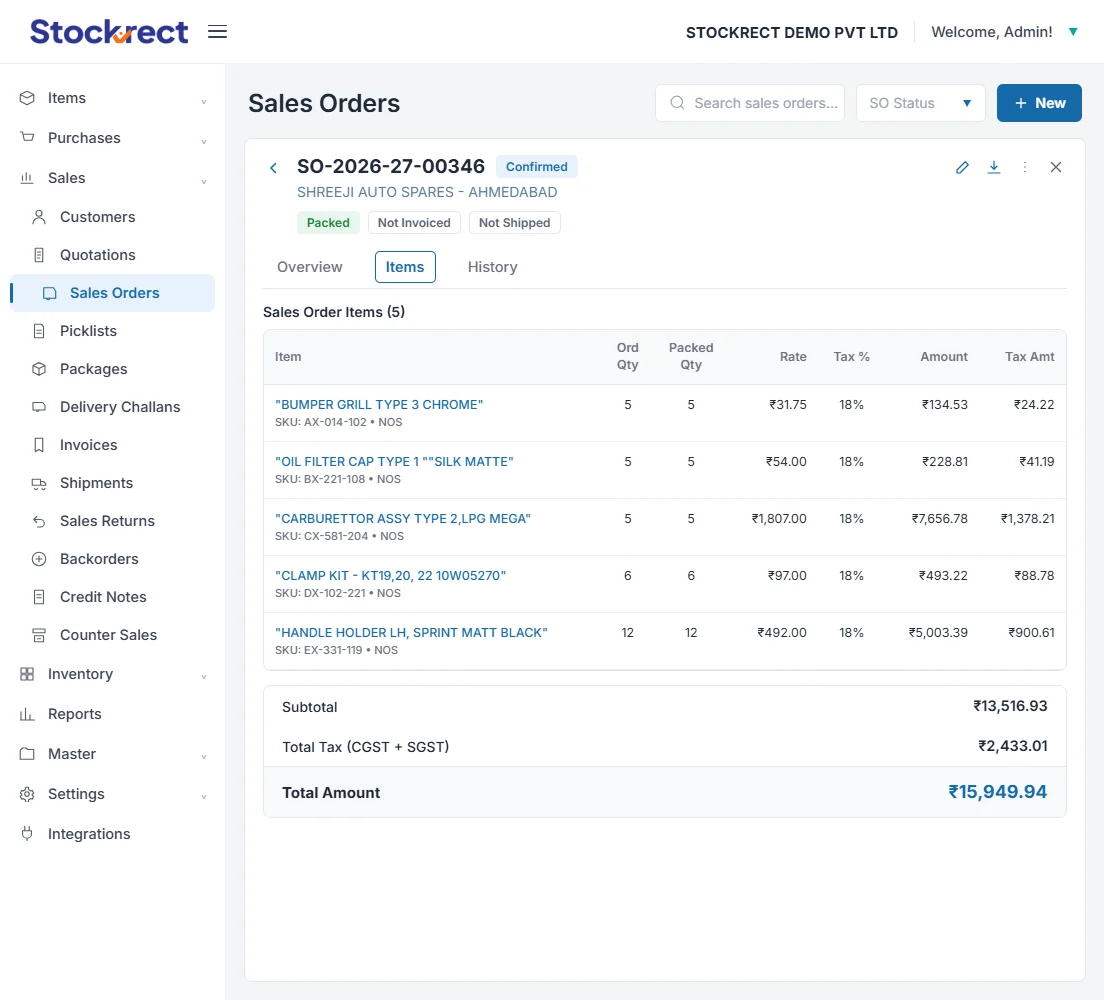Click the search magnifier icon
The image size is (1104, 1000).
(677, 103)
